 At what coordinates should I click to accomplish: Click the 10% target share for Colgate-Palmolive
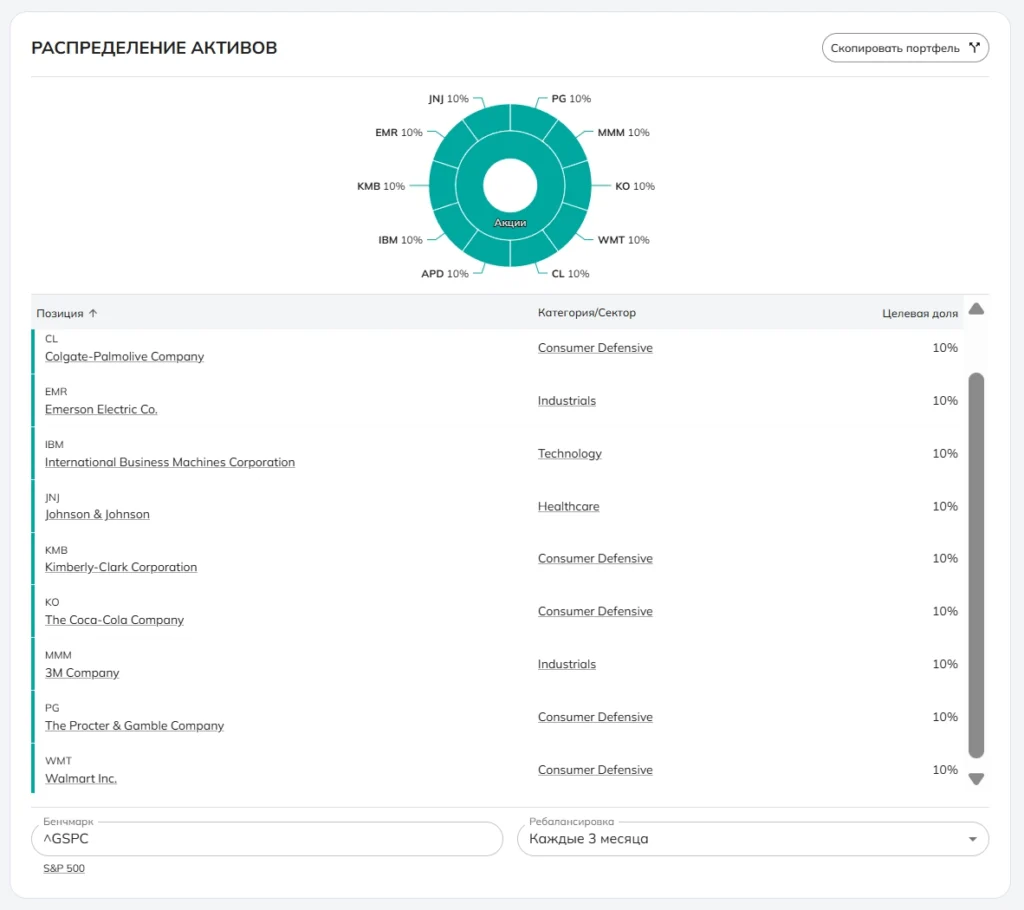pyautogui.click(x=945, y=348)
